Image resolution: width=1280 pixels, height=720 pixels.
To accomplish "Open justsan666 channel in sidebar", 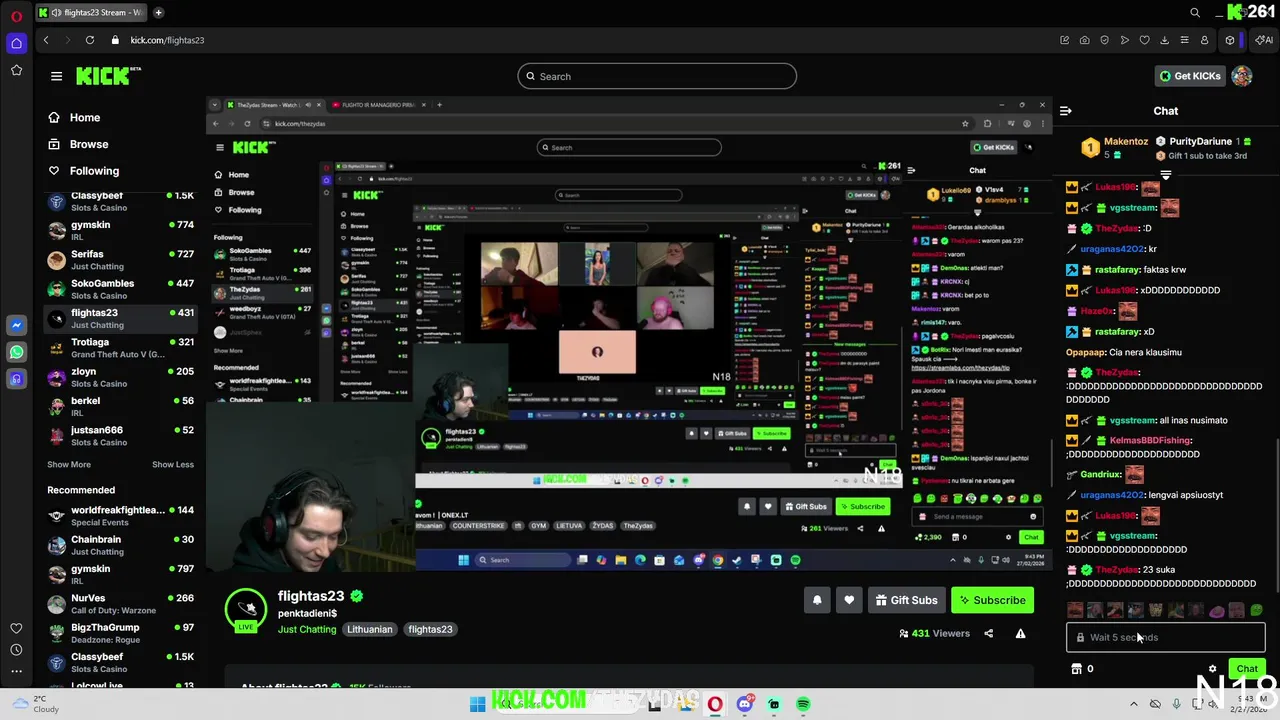I will (120, 436).
